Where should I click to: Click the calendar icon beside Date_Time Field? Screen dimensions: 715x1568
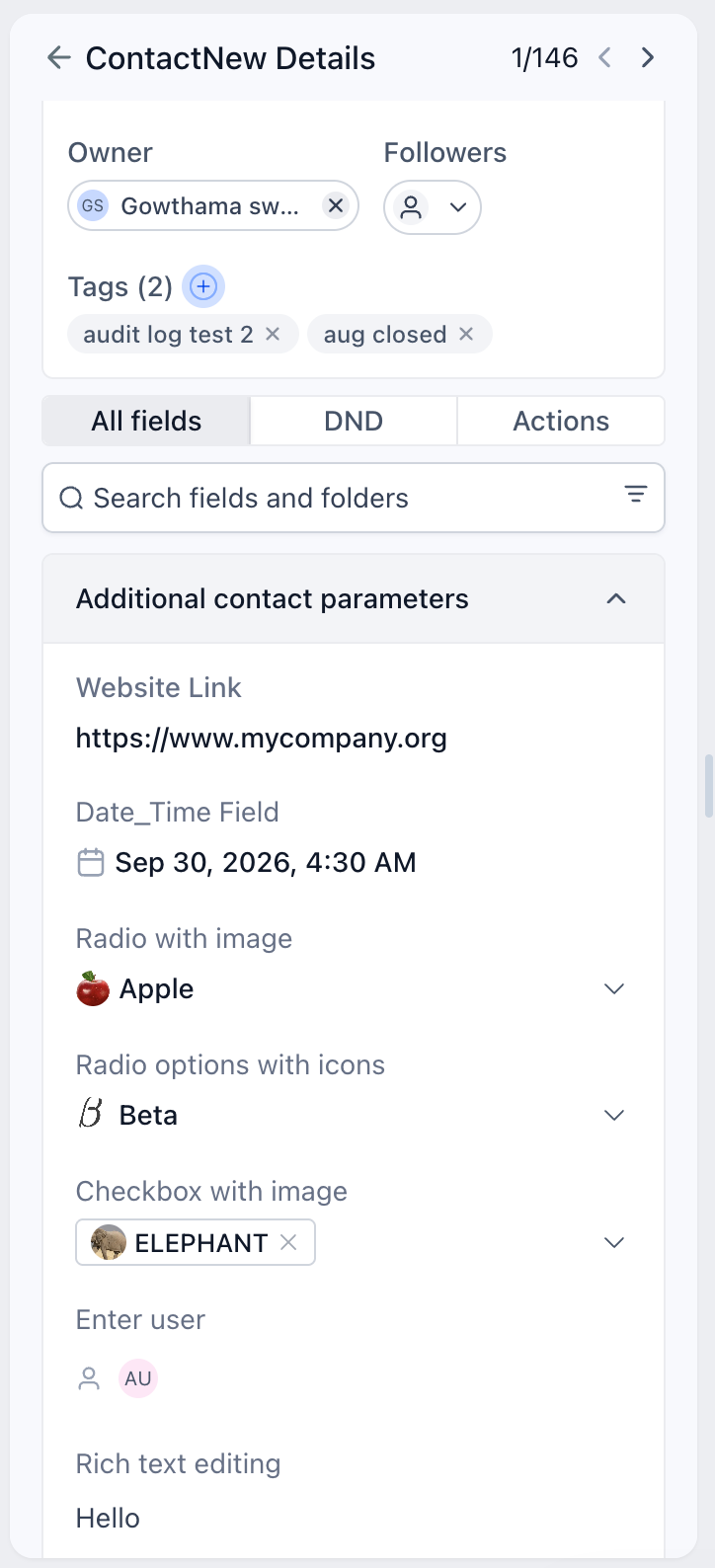(91, 862)
